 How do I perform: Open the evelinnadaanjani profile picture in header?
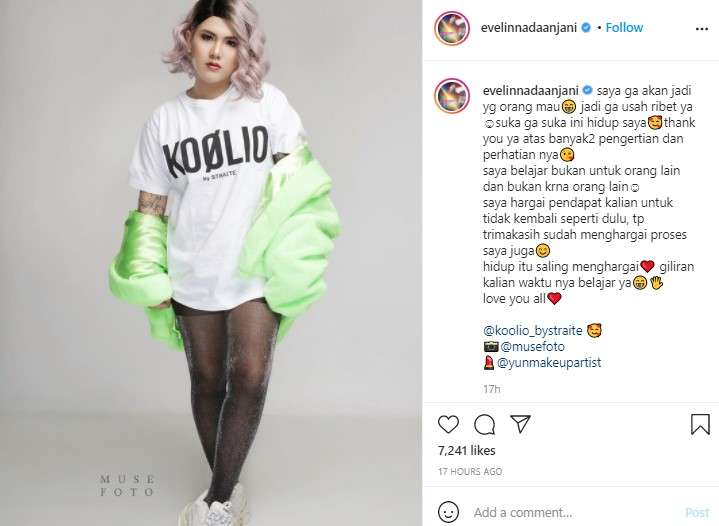coord(452,28)
